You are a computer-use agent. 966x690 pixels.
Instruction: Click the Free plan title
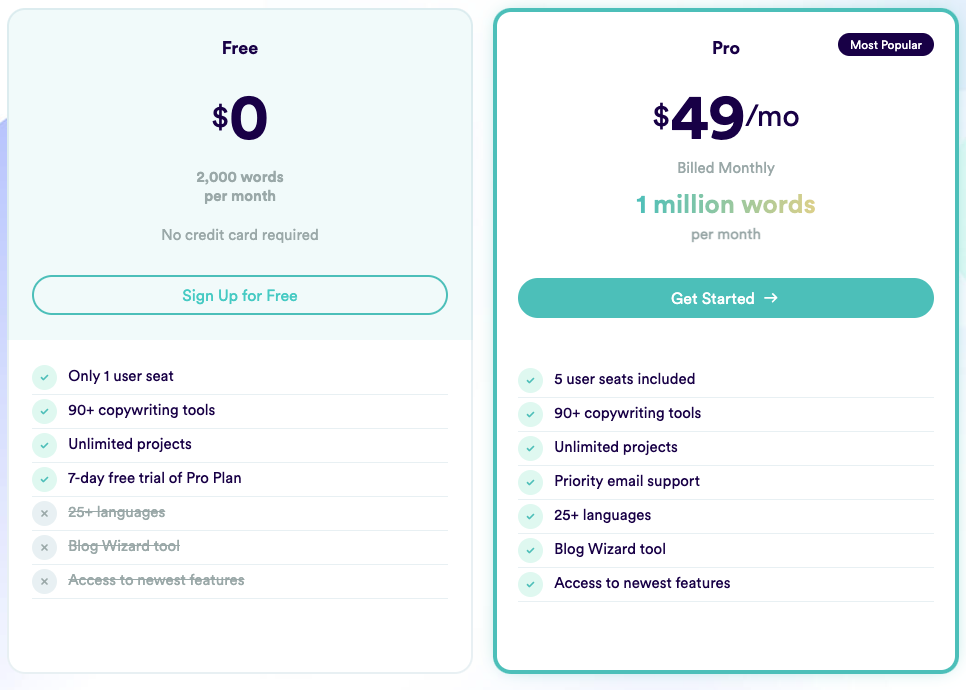[x=240, y=48]
